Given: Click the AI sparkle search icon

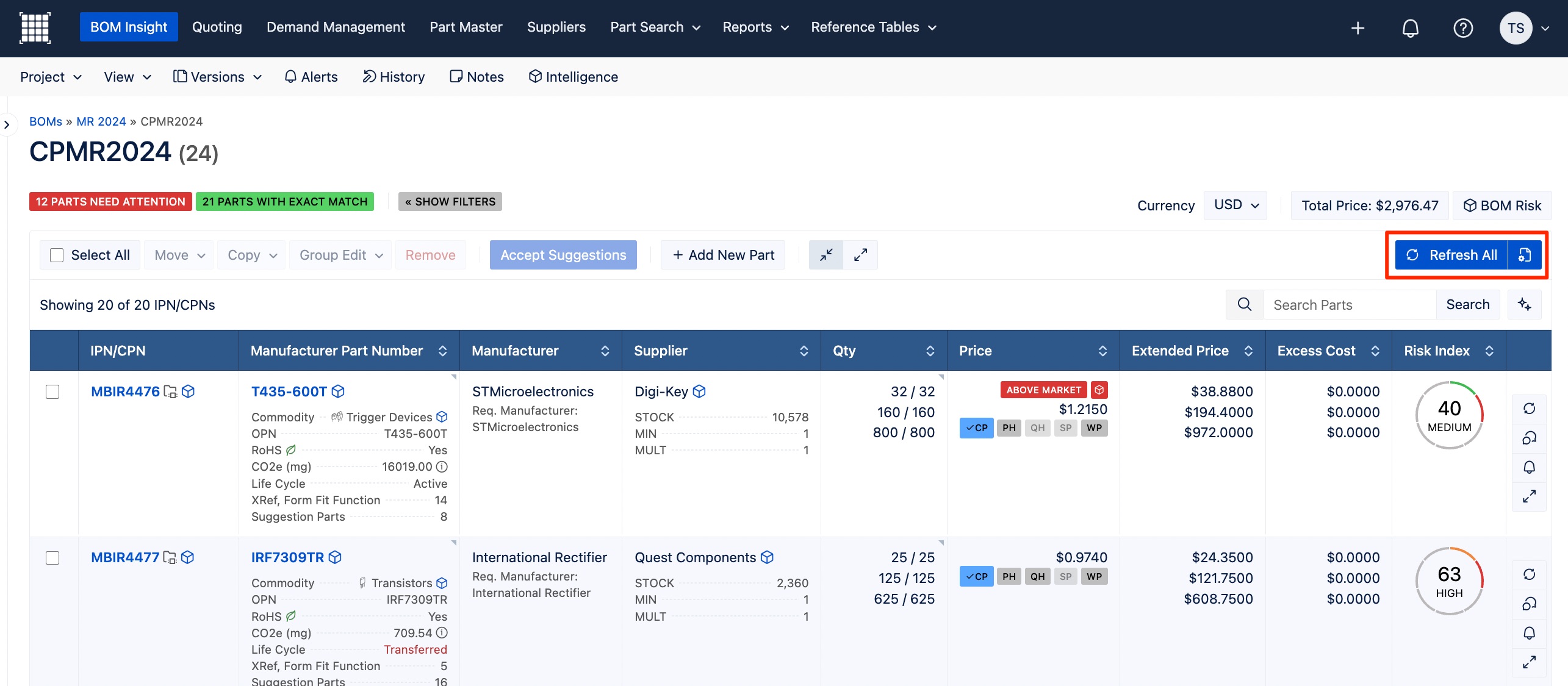Looking at the screenshot, I should click(1524, 304).
